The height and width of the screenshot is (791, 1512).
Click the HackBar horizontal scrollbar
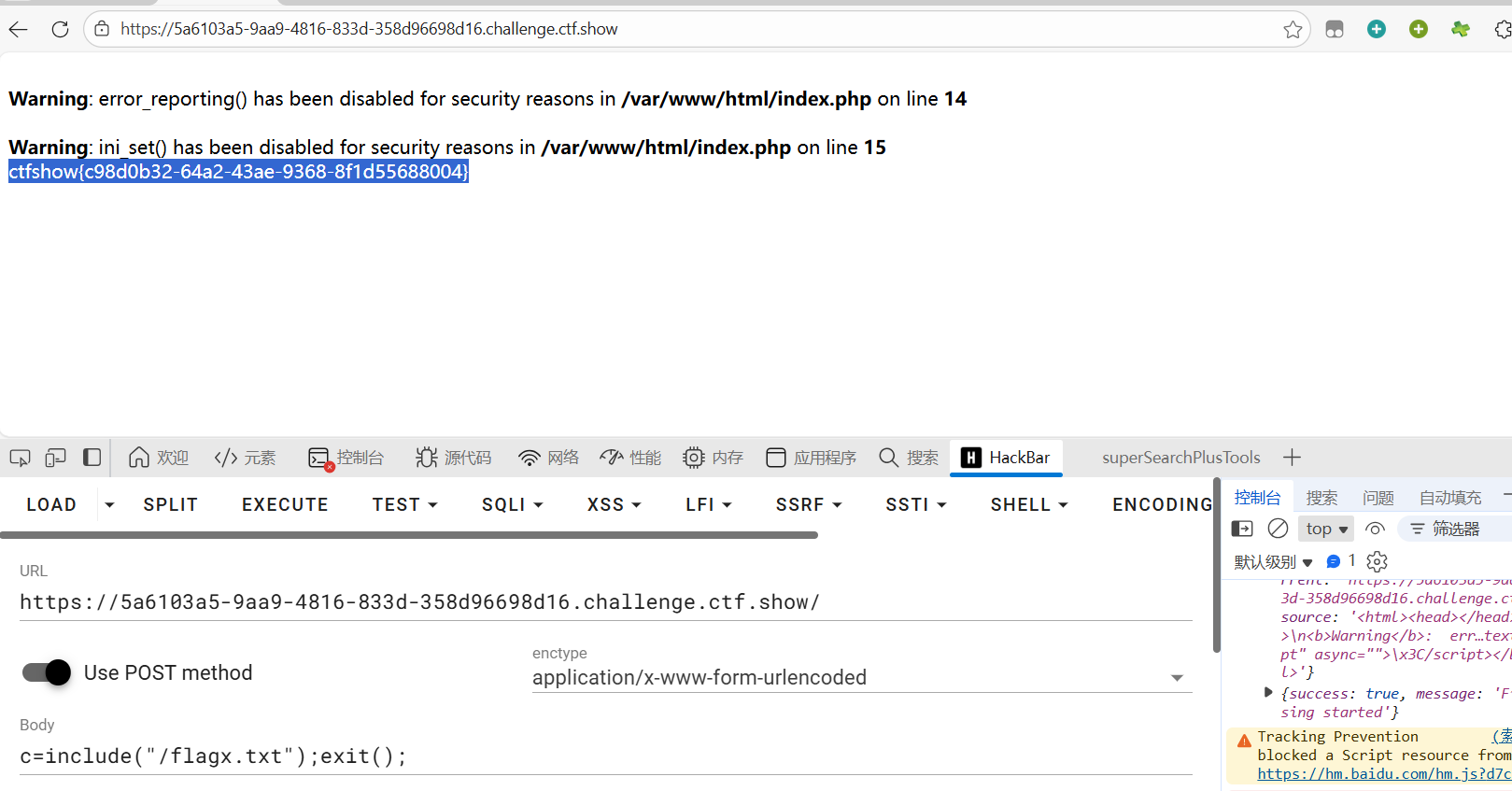point(409,535)
